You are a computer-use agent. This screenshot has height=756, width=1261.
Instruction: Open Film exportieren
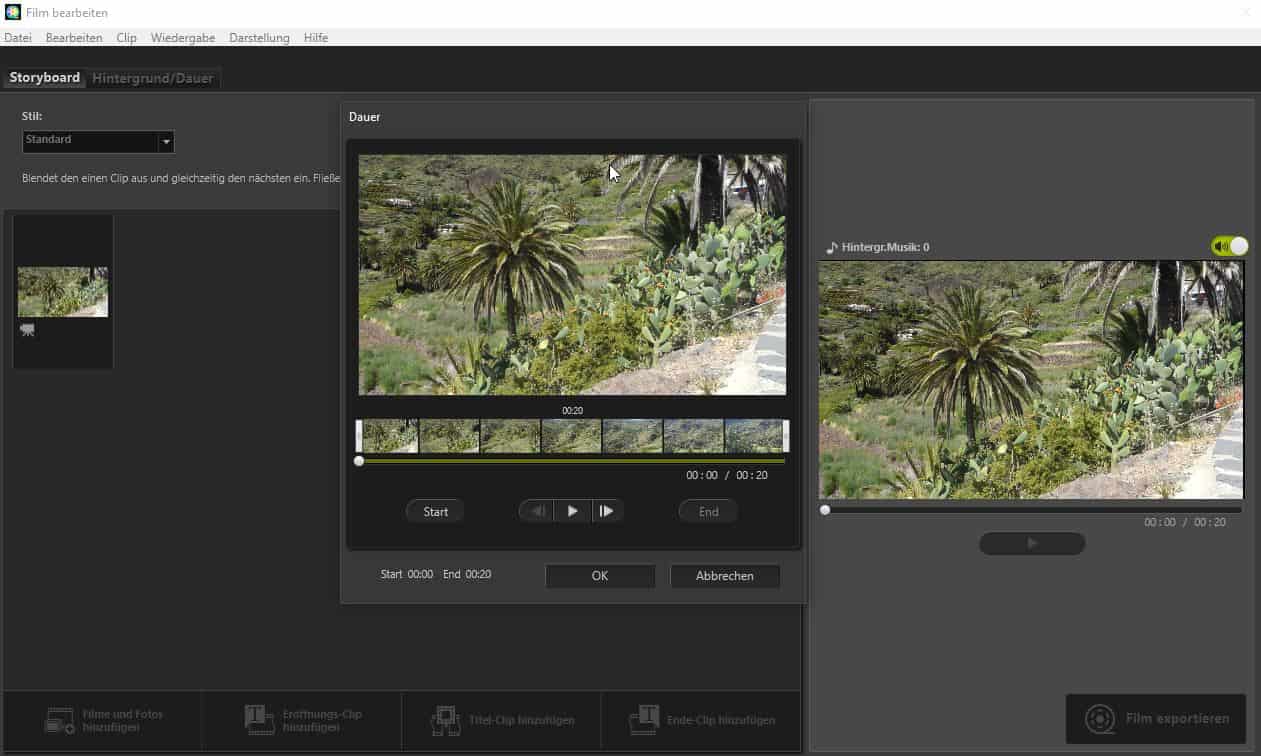coord(1155,718)
